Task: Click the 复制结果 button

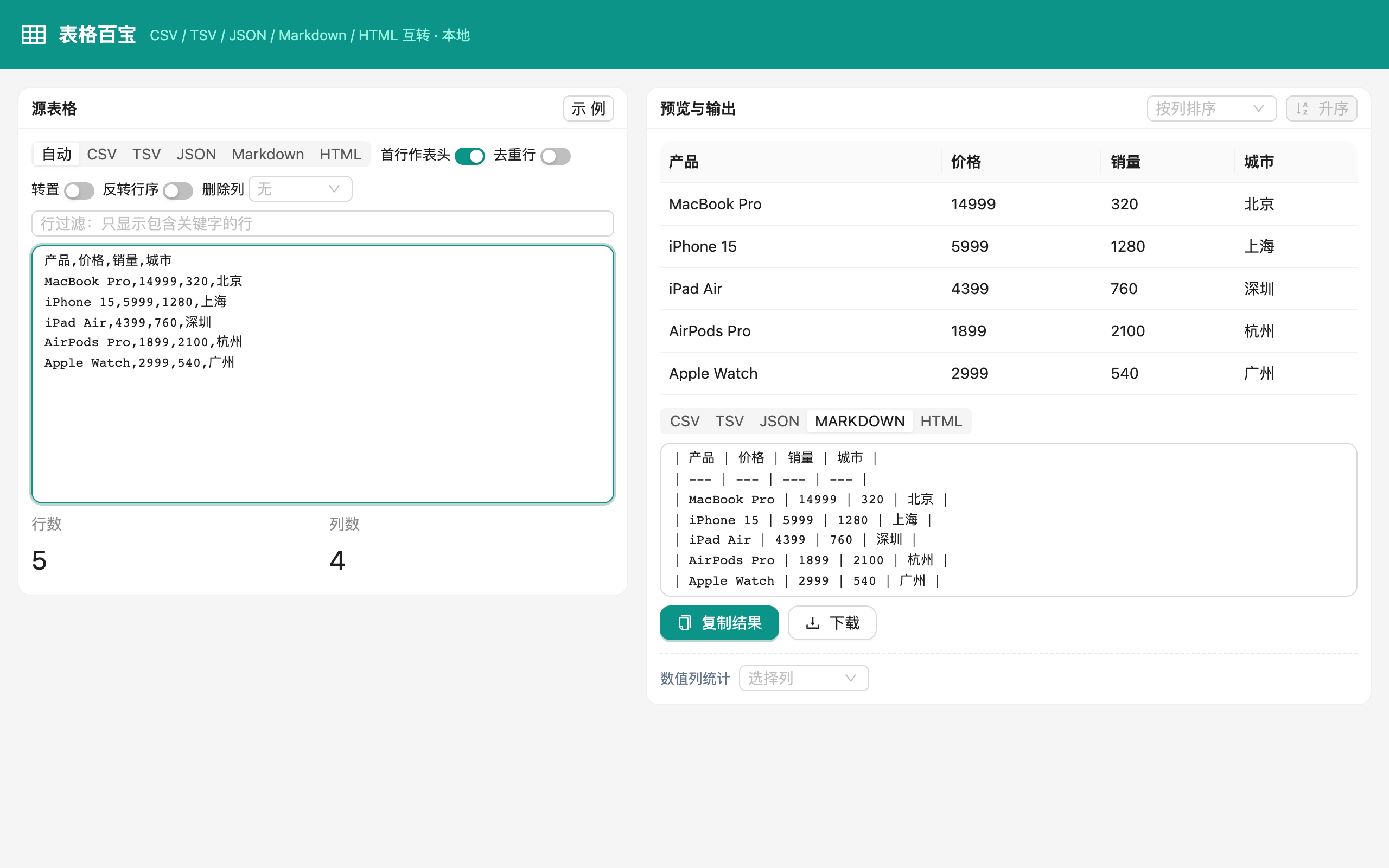Action: [719, 623]
